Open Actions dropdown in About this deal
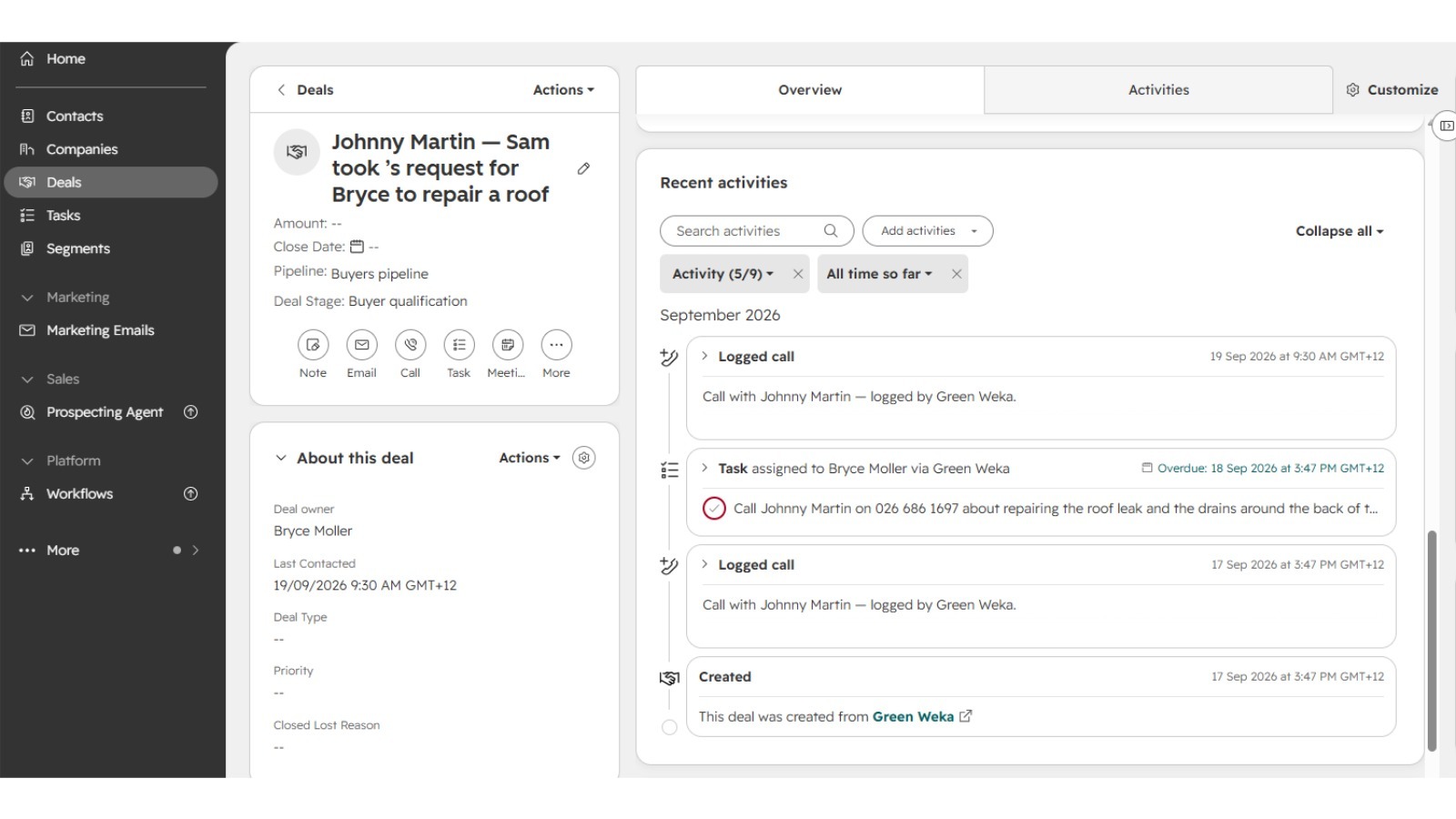This screenshot has width=1456, height=819. point(530,458)
